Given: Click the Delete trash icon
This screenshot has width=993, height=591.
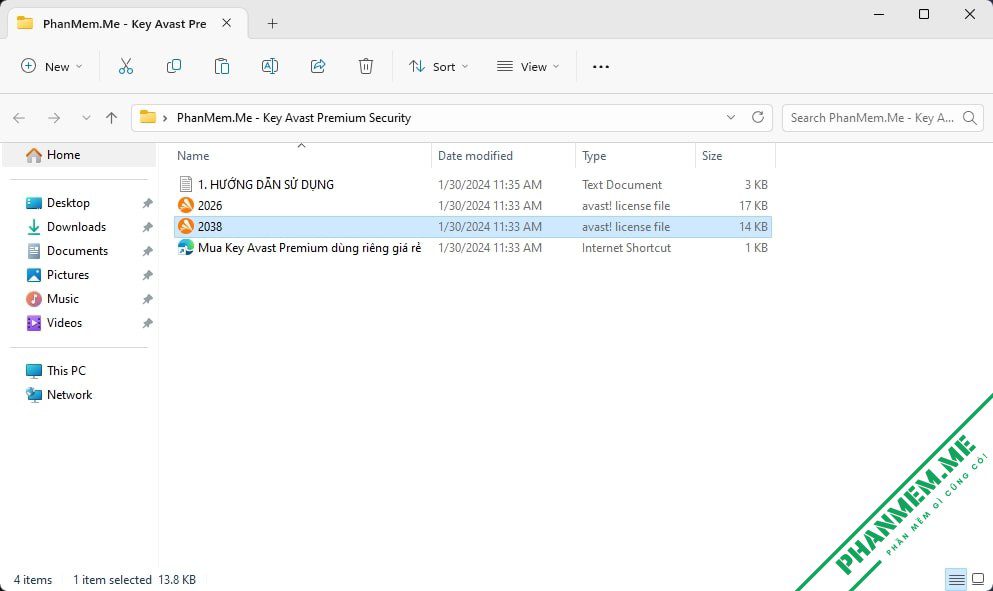Looking at the screenshot, I should pyautogui.click(x=366, y=66).
